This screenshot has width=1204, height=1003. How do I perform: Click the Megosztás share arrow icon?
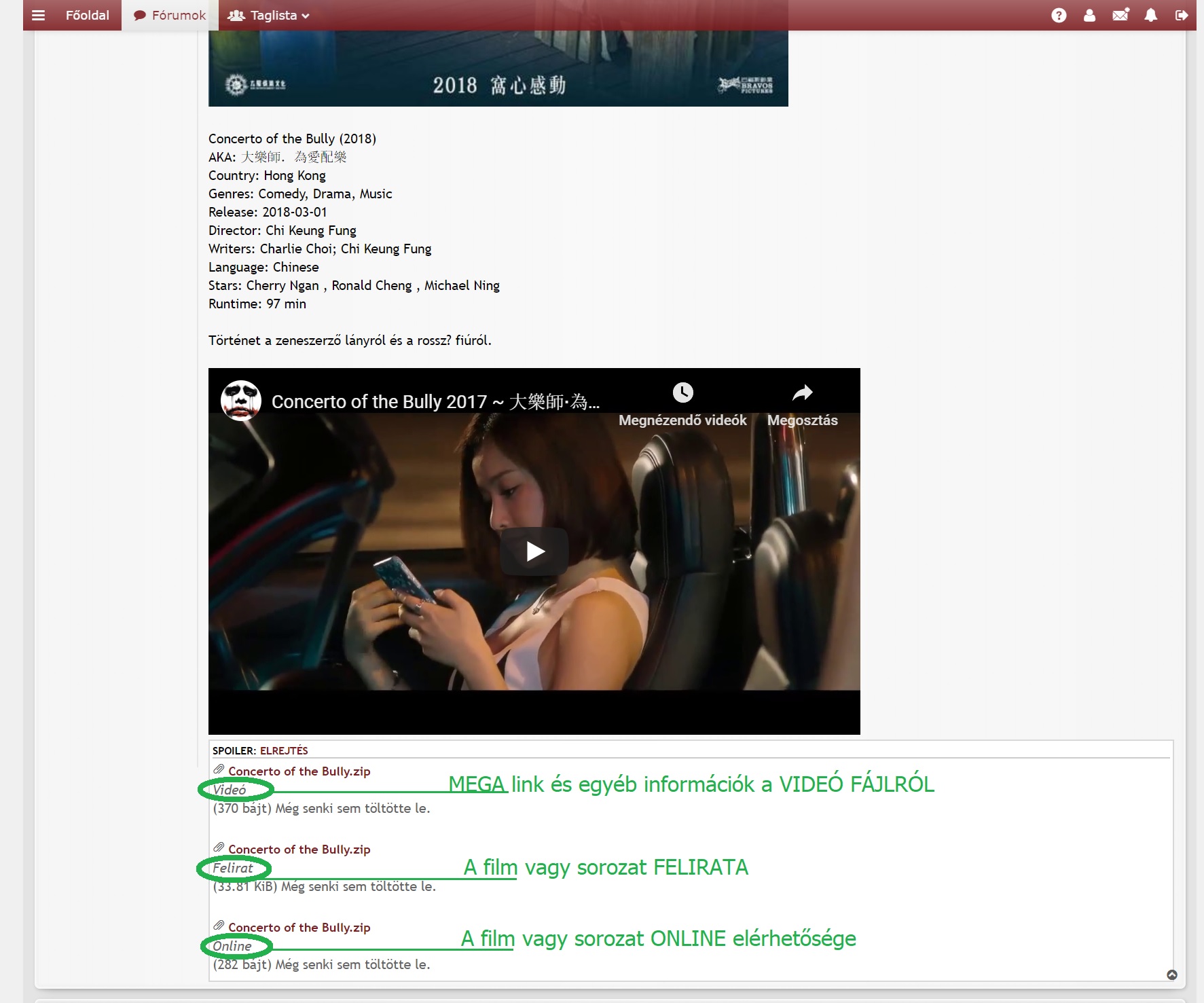803,393
